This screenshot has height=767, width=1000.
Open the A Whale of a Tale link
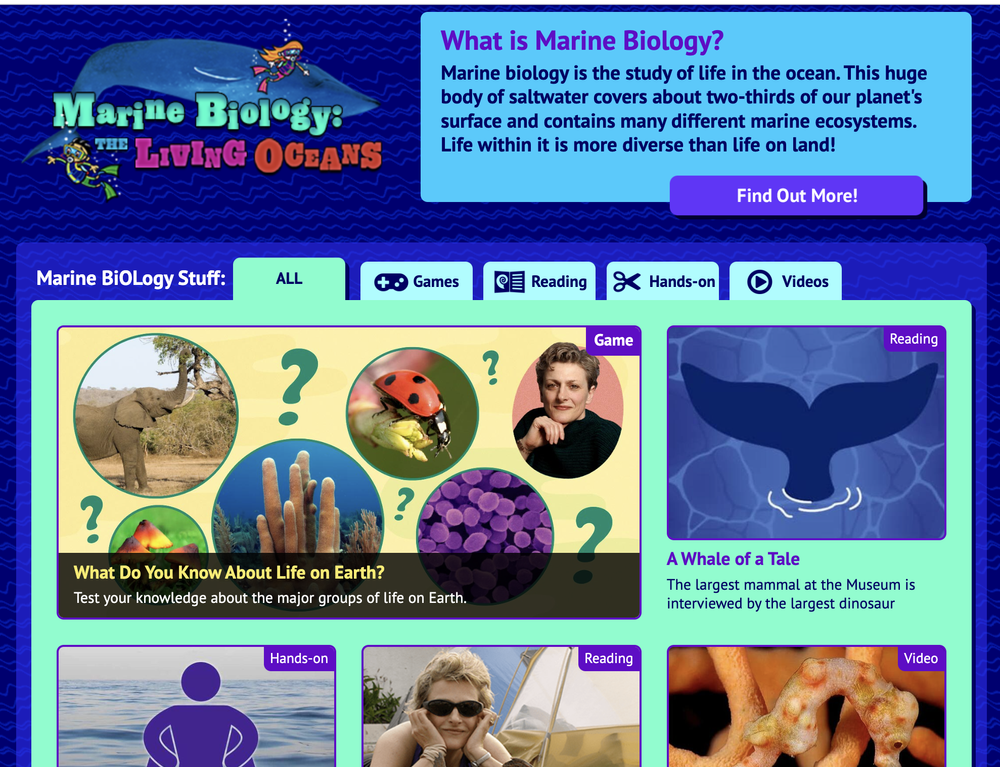coord(733,559)
